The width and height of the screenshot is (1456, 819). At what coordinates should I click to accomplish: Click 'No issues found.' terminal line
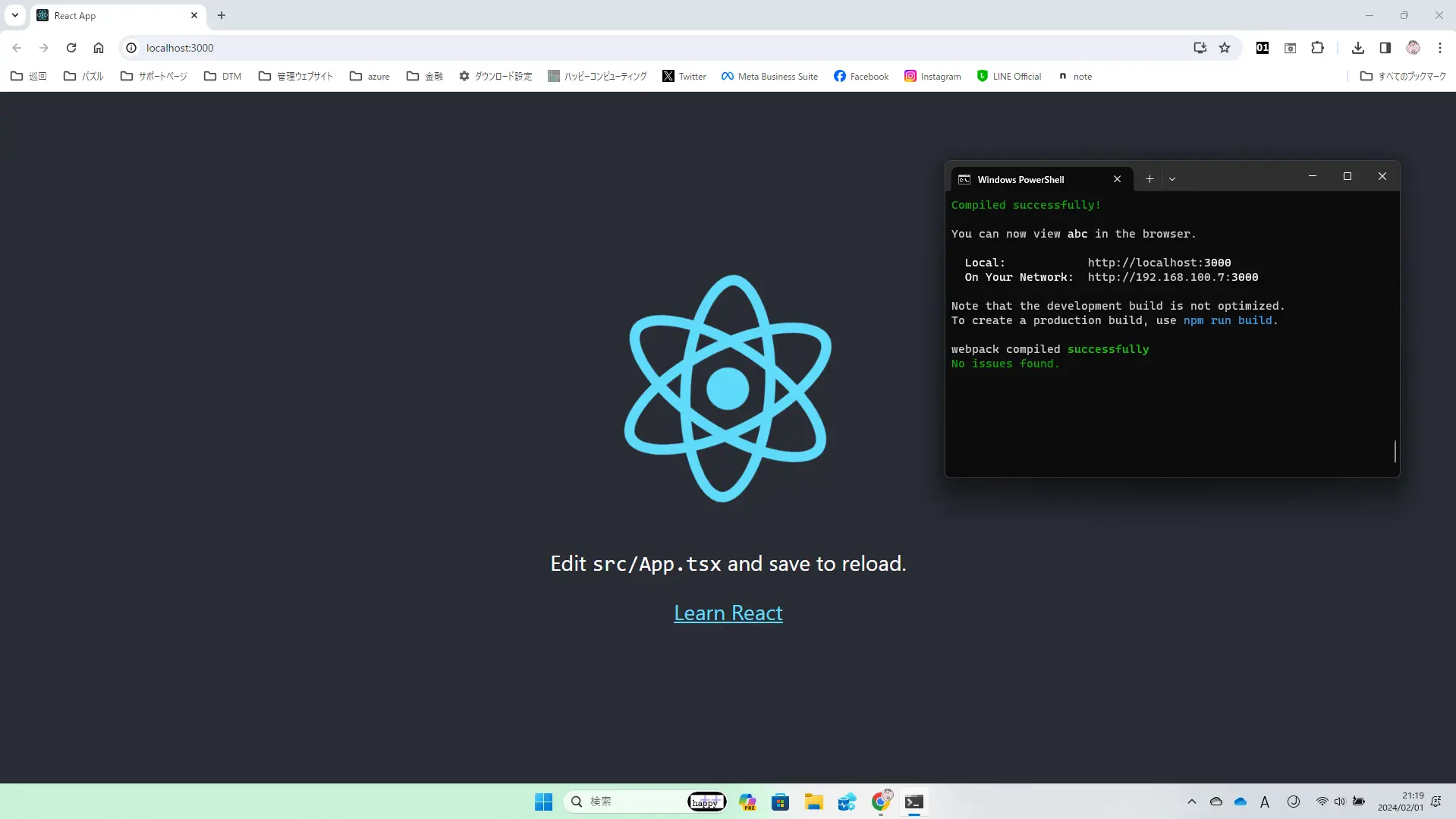coord(1005,364)
